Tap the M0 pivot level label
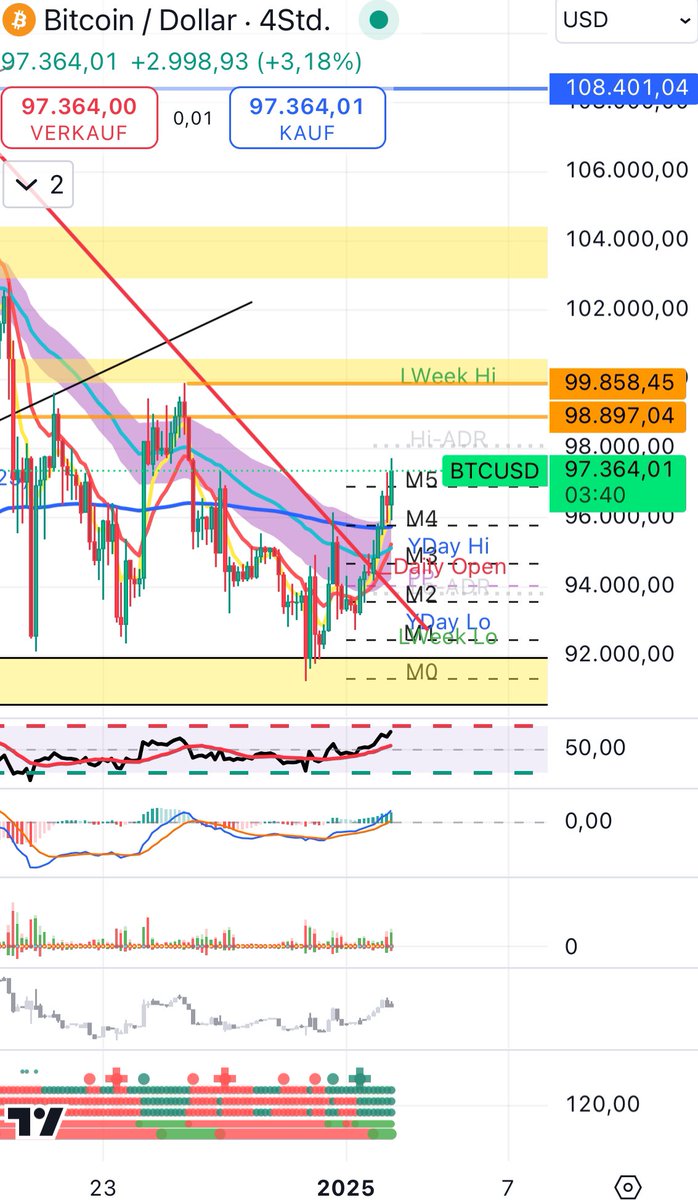The height and width of the screenshot is (1200, 698). 421,672
